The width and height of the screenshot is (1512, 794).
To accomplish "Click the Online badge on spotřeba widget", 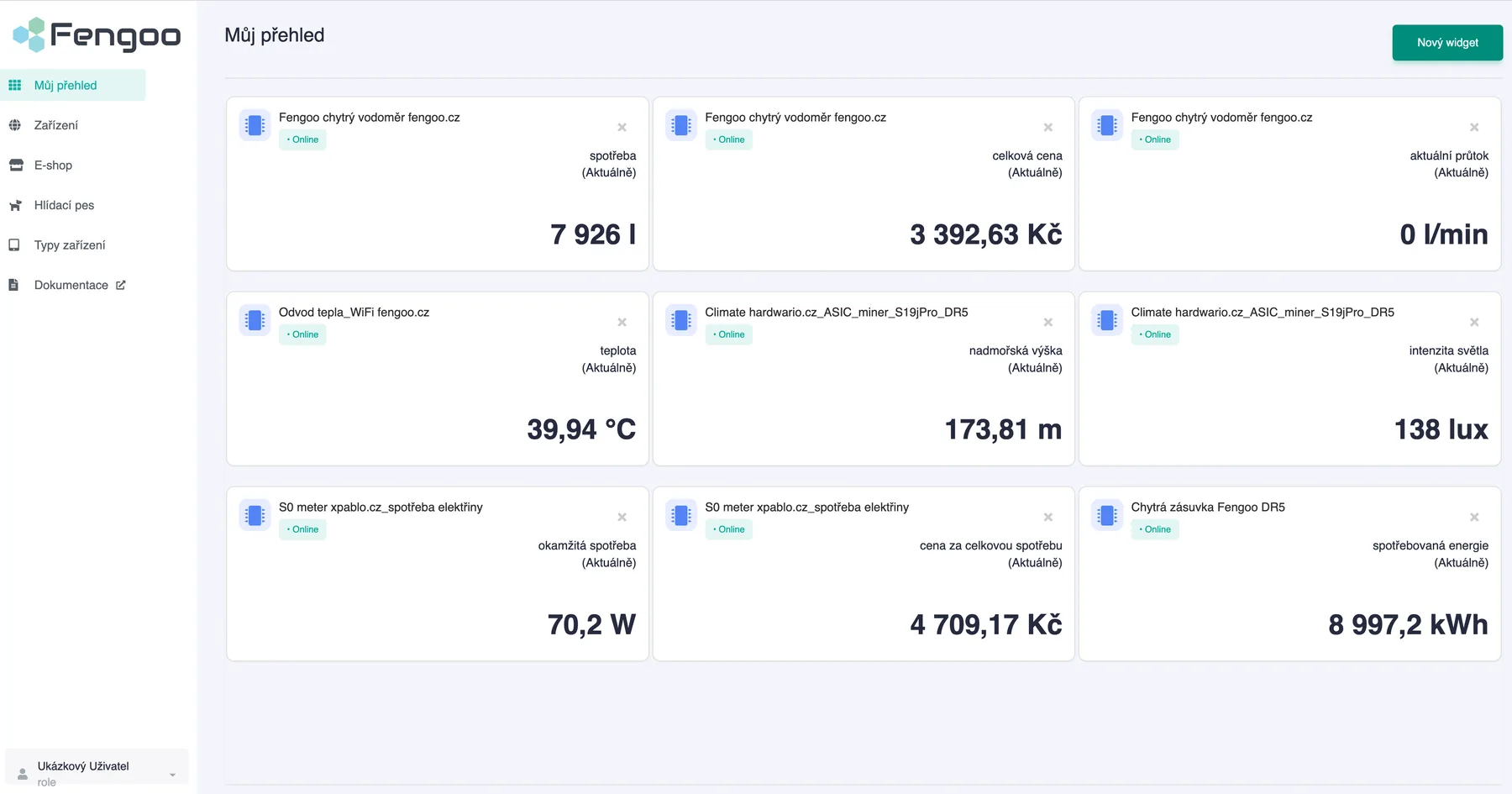I will click(302, 139).
